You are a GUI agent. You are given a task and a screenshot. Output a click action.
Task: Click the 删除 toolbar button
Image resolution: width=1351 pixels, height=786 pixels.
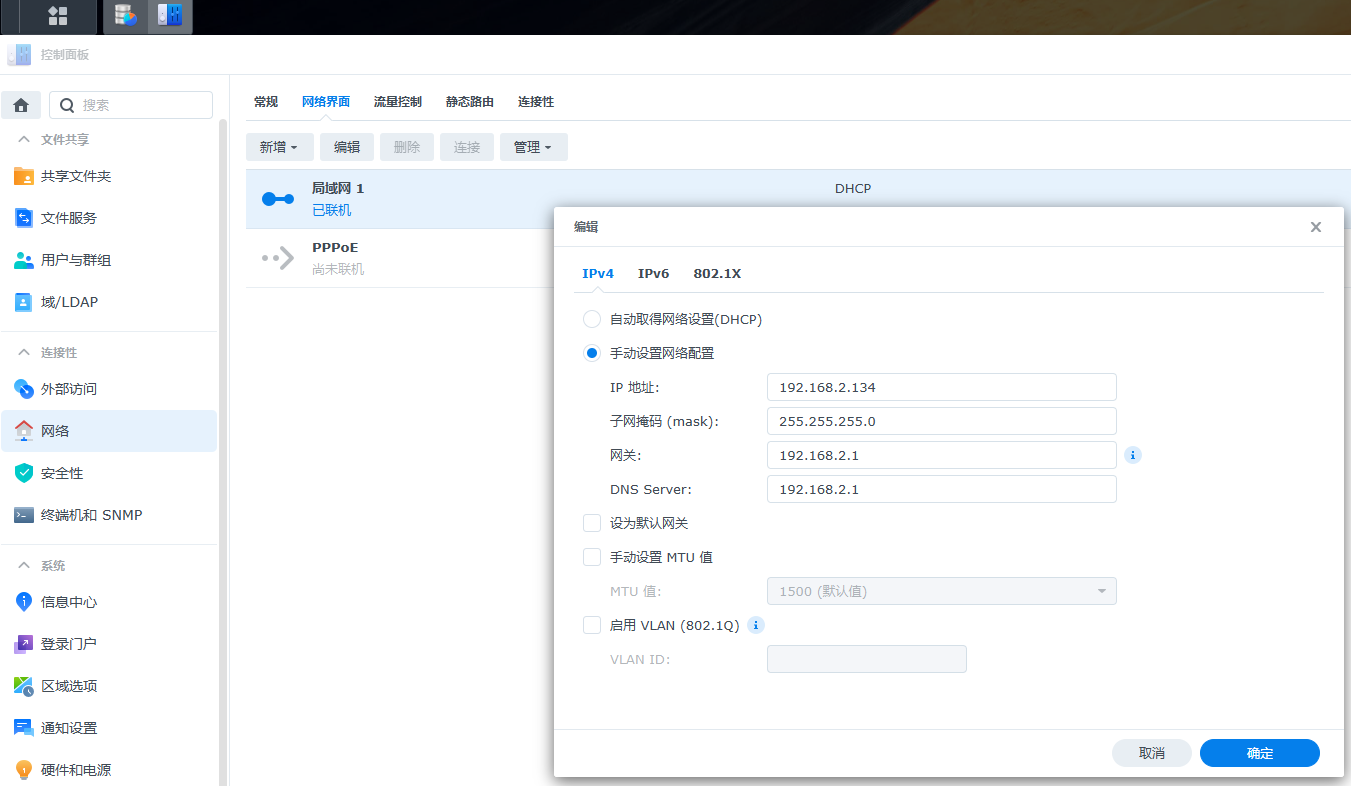[x=407, y=147]
